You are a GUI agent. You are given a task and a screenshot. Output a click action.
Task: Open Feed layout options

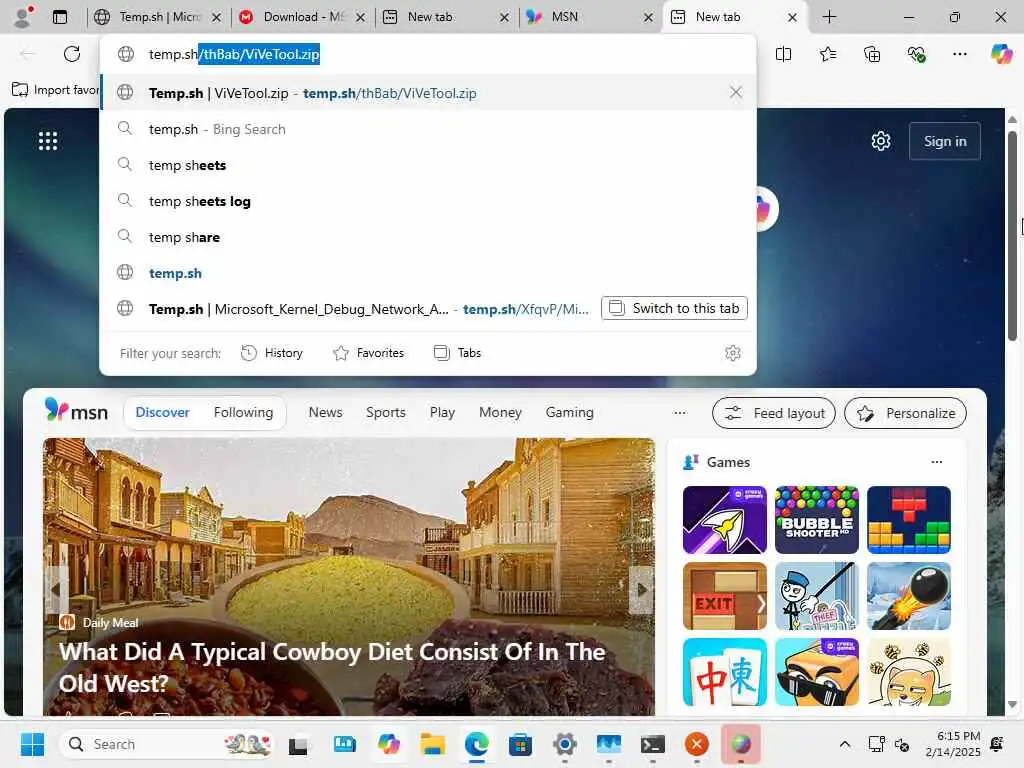[x=774, y=413]
